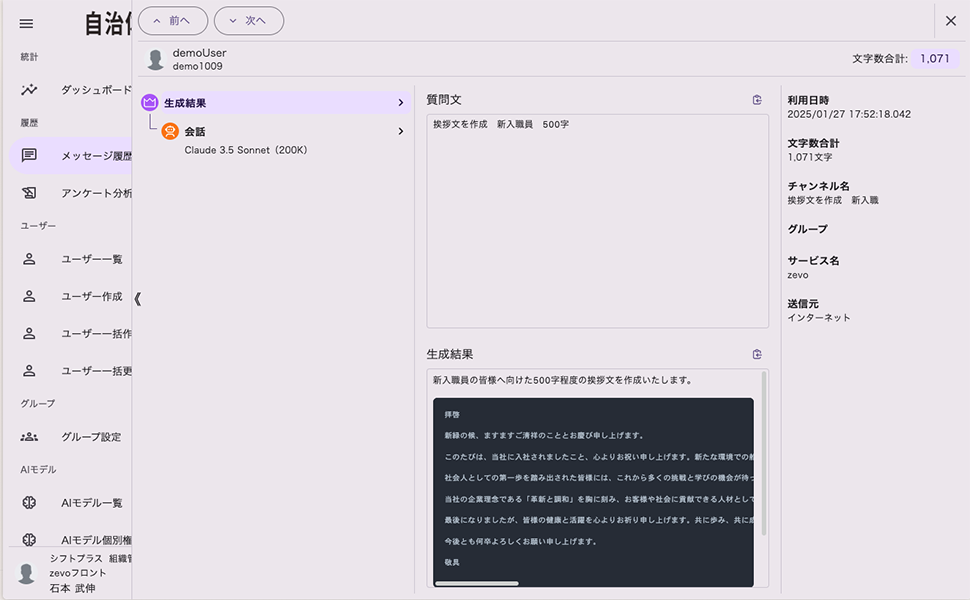Click the 石本 武伸 profile avatar
The height and width of the screenshot is (600, 970).
[26, 573]
